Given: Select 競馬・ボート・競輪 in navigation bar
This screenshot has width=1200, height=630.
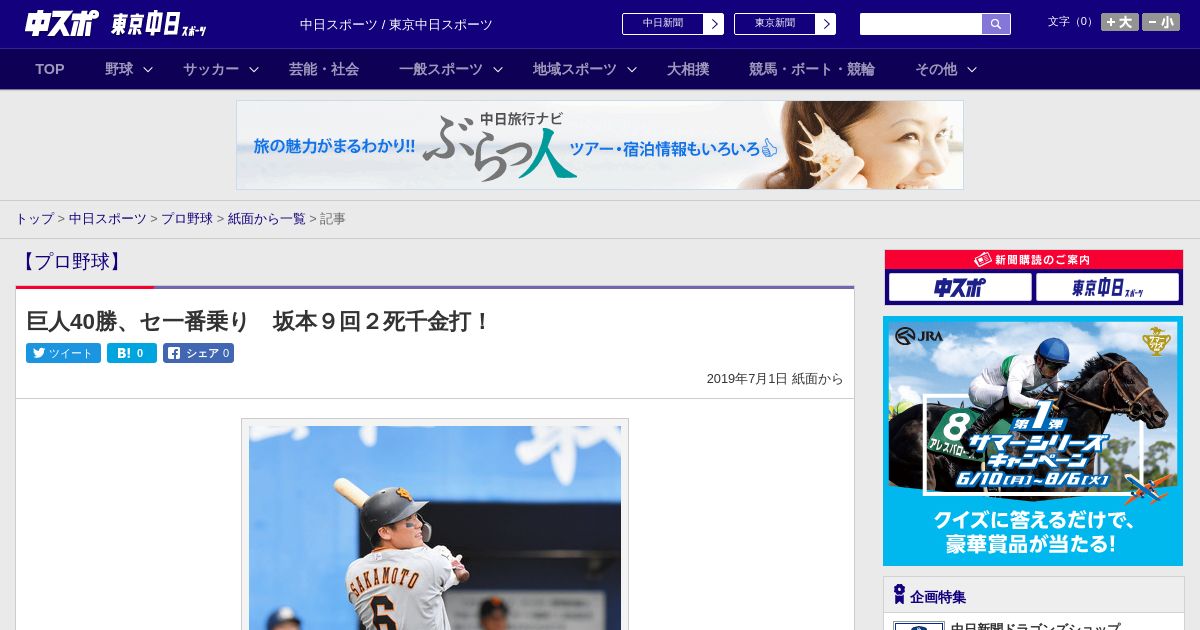Looking at the screenshot, I should pos(812,69).
